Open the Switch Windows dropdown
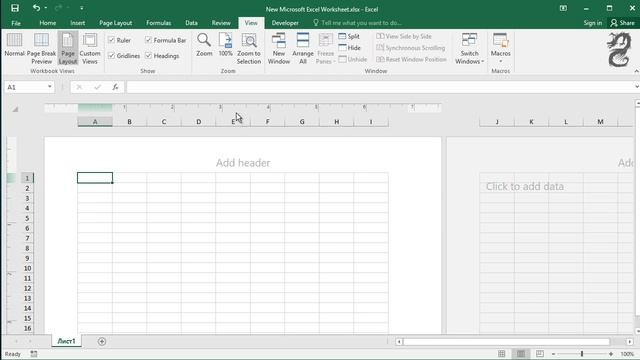640x360 pixels. pyautogui.click(x=469, y=49)
